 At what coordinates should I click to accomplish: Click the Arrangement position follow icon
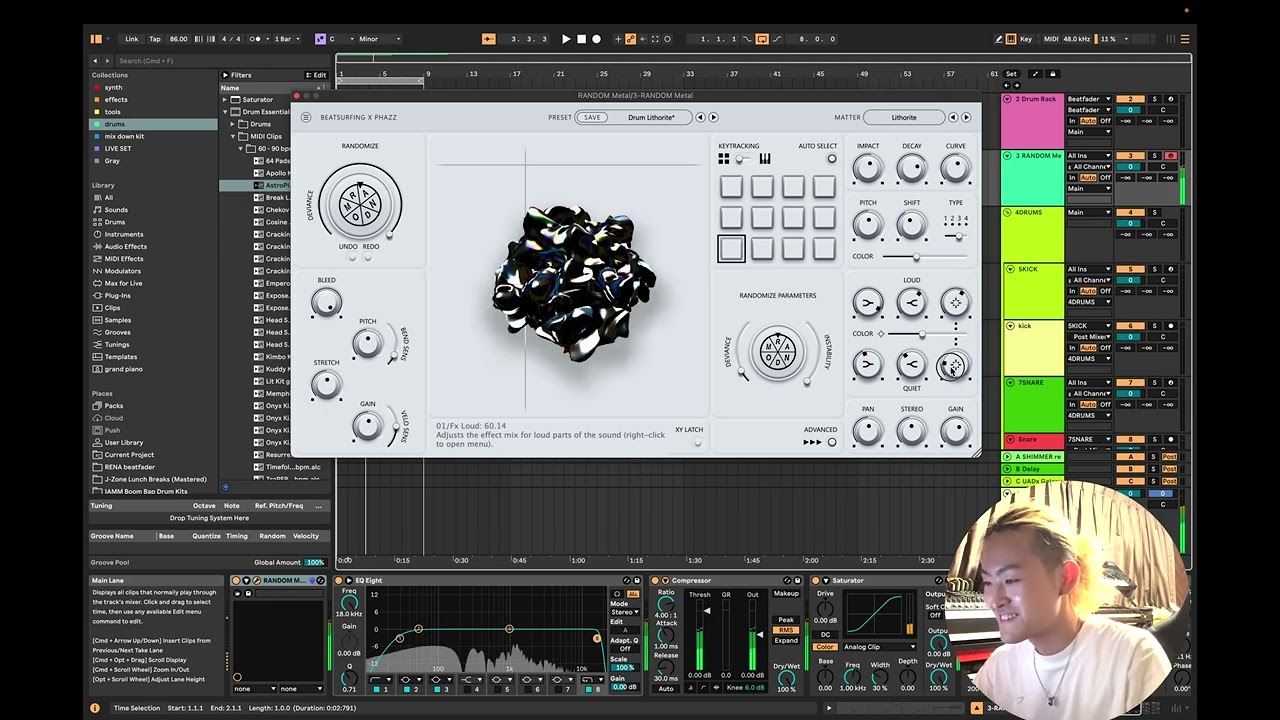click(x=489, y=39)
